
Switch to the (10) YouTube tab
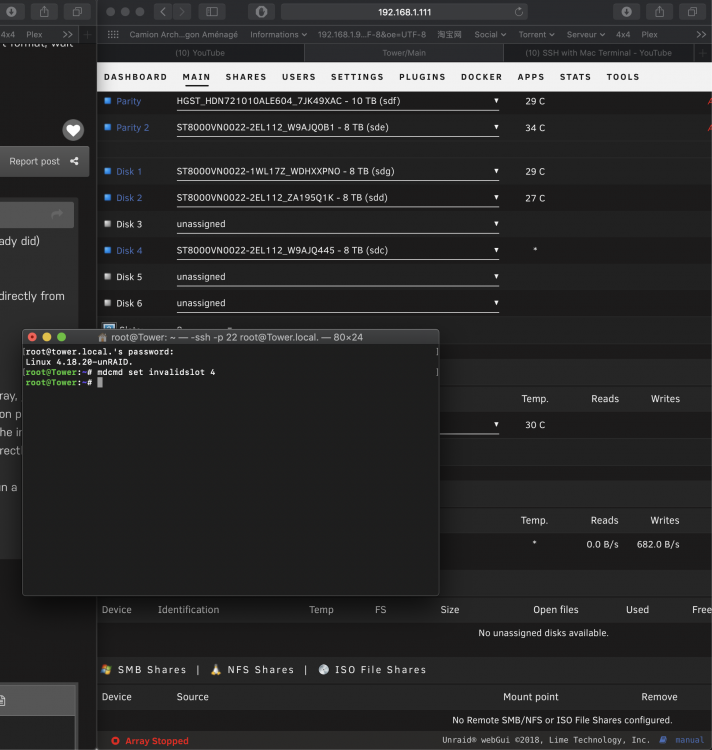tap(200, 53)
